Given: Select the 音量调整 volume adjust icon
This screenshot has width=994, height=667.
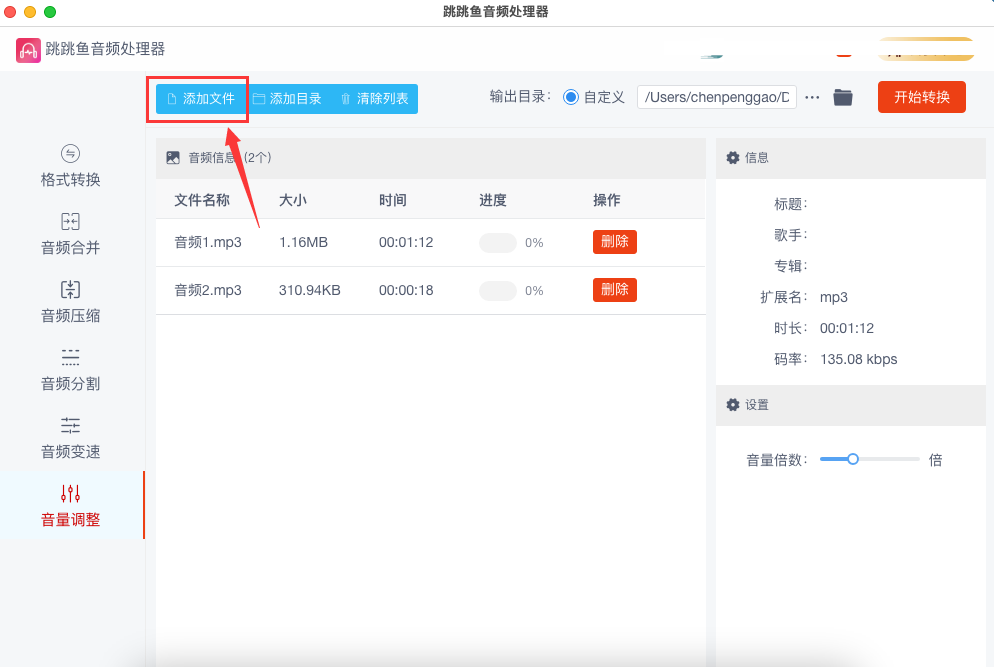Looking at the screenshot, I should (70, 493).
